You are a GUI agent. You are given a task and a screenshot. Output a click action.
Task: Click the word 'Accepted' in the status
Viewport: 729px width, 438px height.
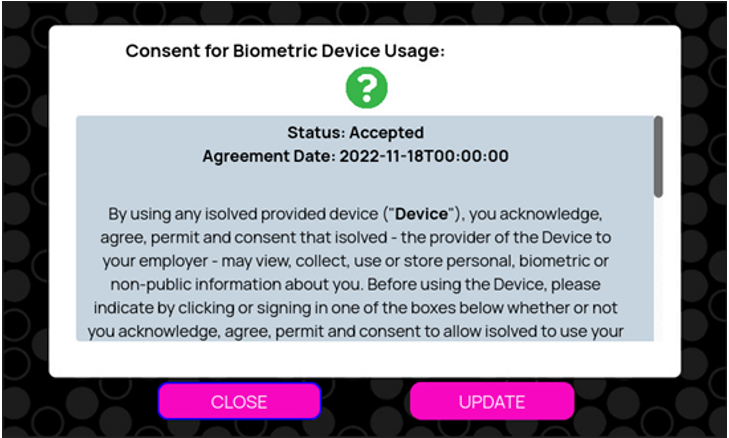pyautogui.click(x=386, y=133)
